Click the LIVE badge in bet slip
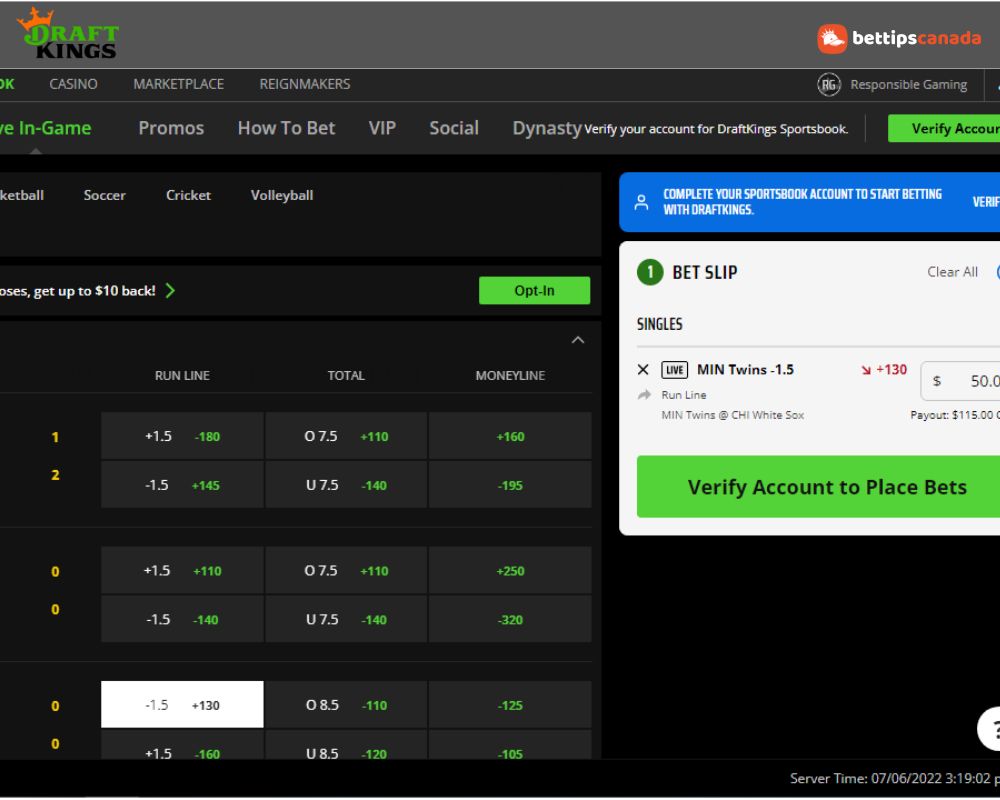 click(674, 370)
